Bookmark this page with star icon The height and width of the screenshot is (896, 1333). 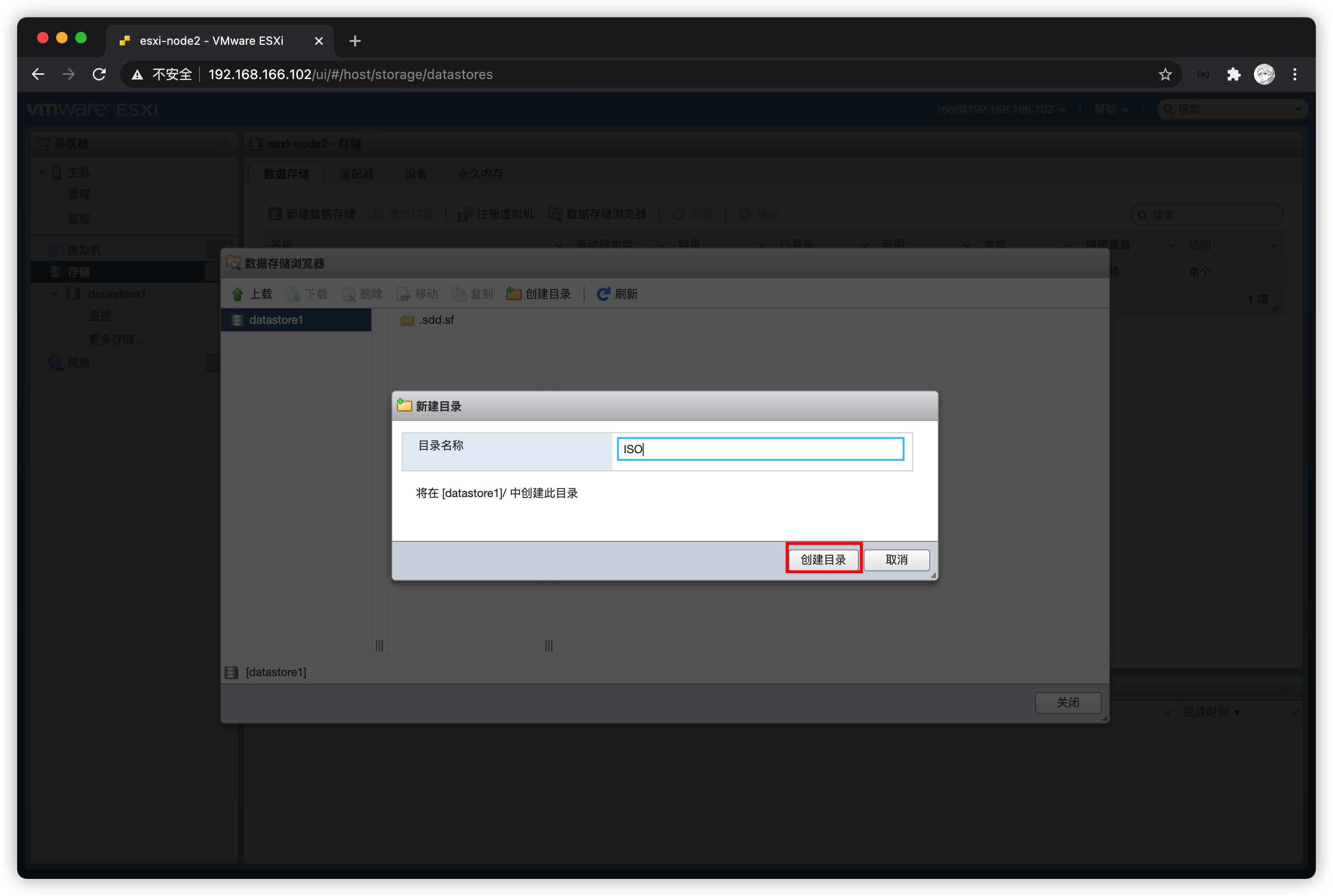point(1165,74)
